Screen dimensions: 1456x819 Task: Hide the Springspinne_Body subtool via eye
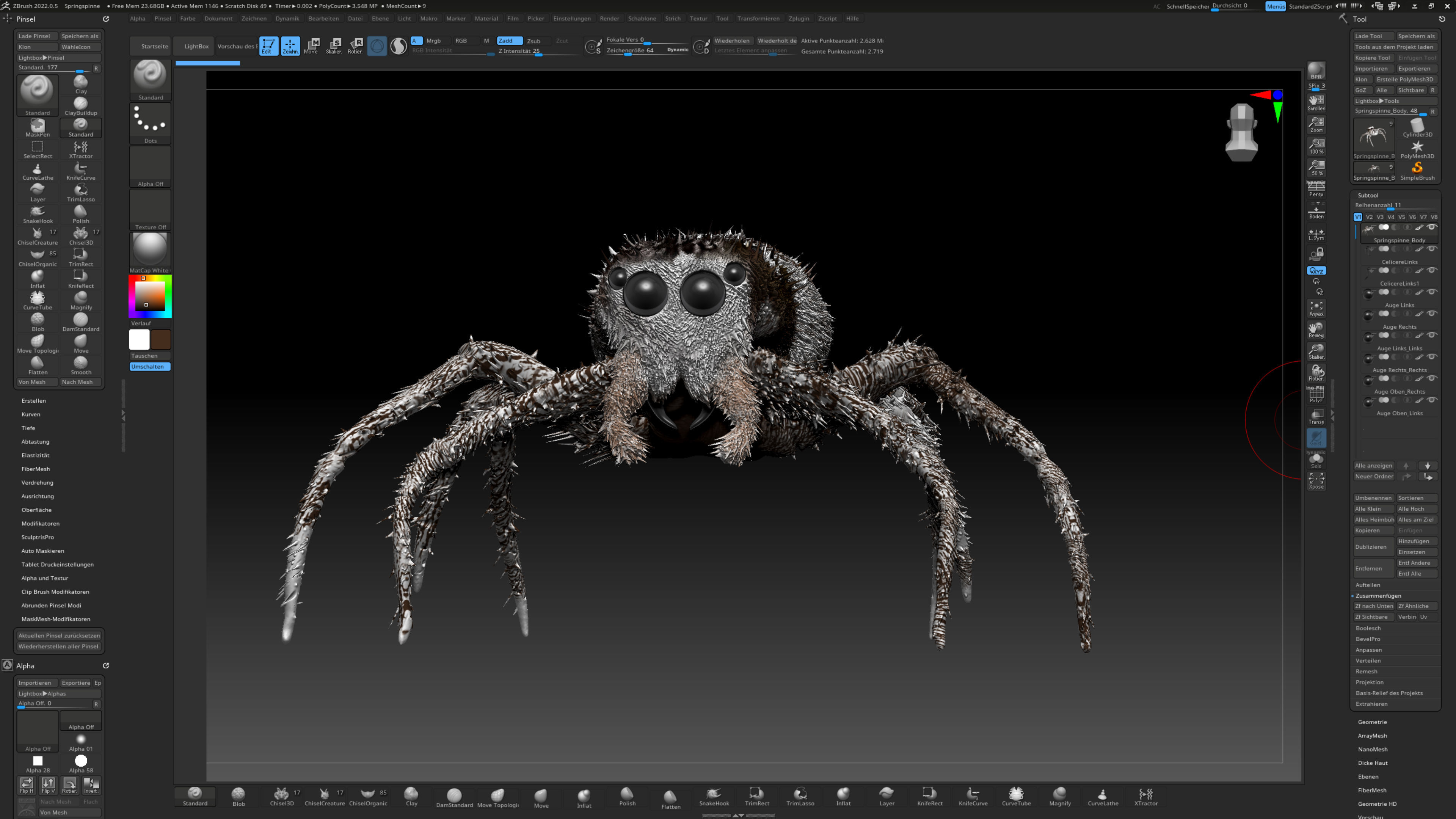1431,227
